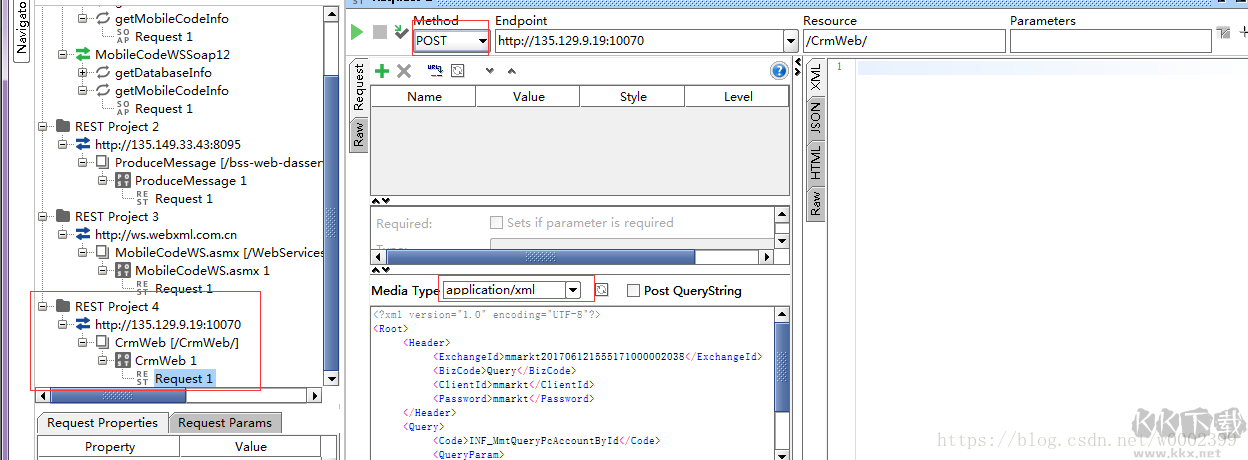Select ProduceMessage 1 in the project tree
Image resolution: width=1248 pixels, height=460 pixels.
pos(190,180)
